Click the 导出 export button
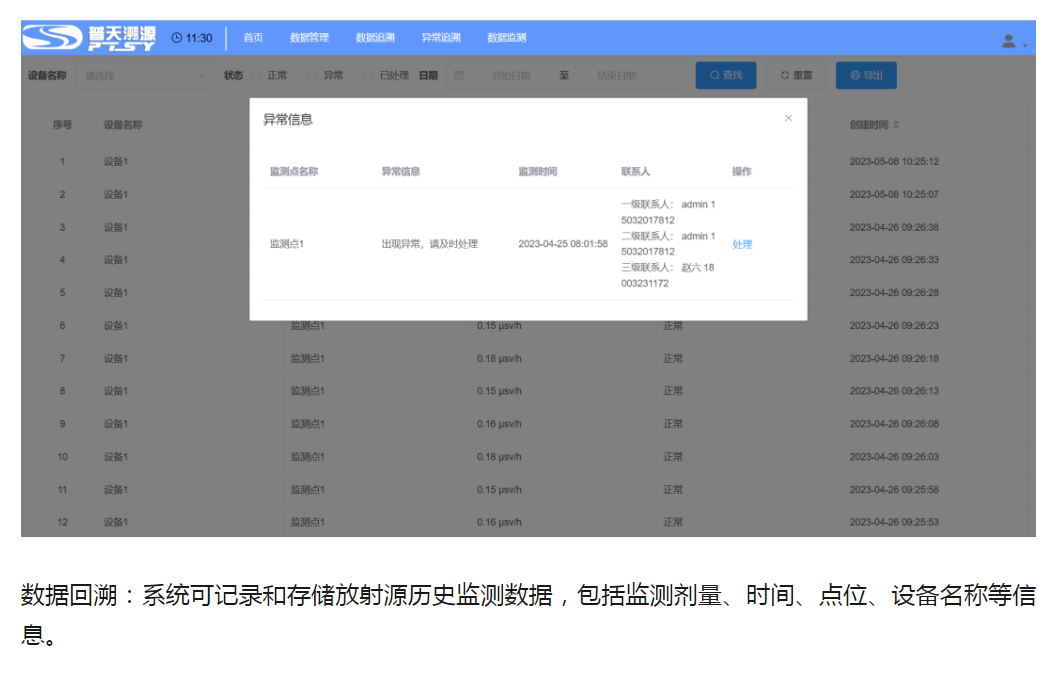 [x=866, y=75]
